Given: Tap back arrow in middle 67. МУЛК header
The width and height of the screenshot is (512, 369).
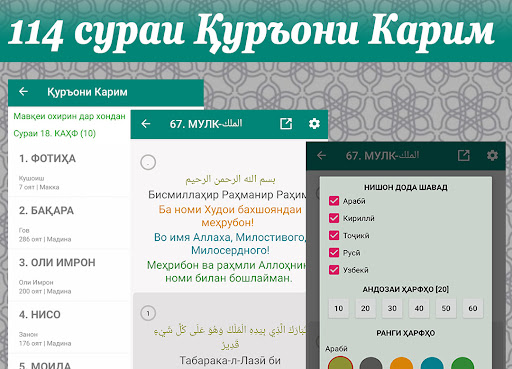Looking at the screenshot, I should (x=146, y=124).
